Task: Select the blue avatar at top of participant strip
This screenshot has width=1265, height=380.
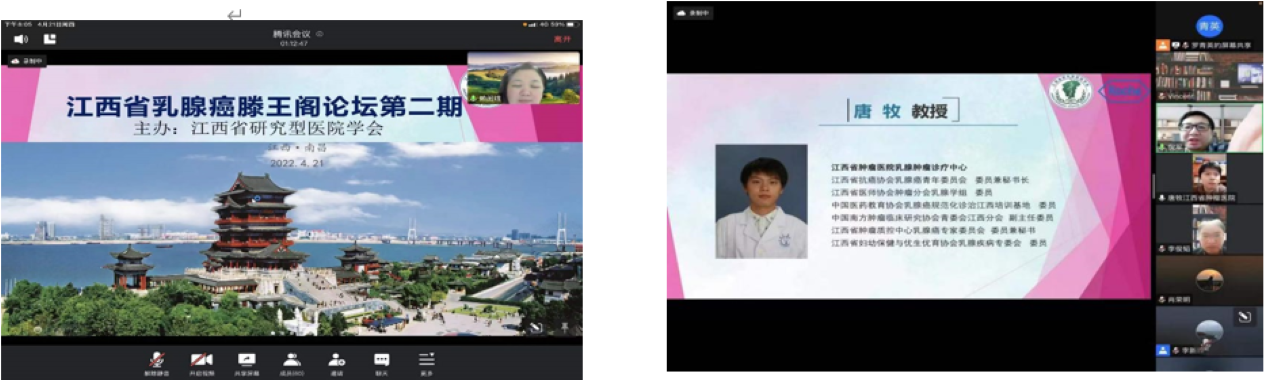Action: point(1209,25)
